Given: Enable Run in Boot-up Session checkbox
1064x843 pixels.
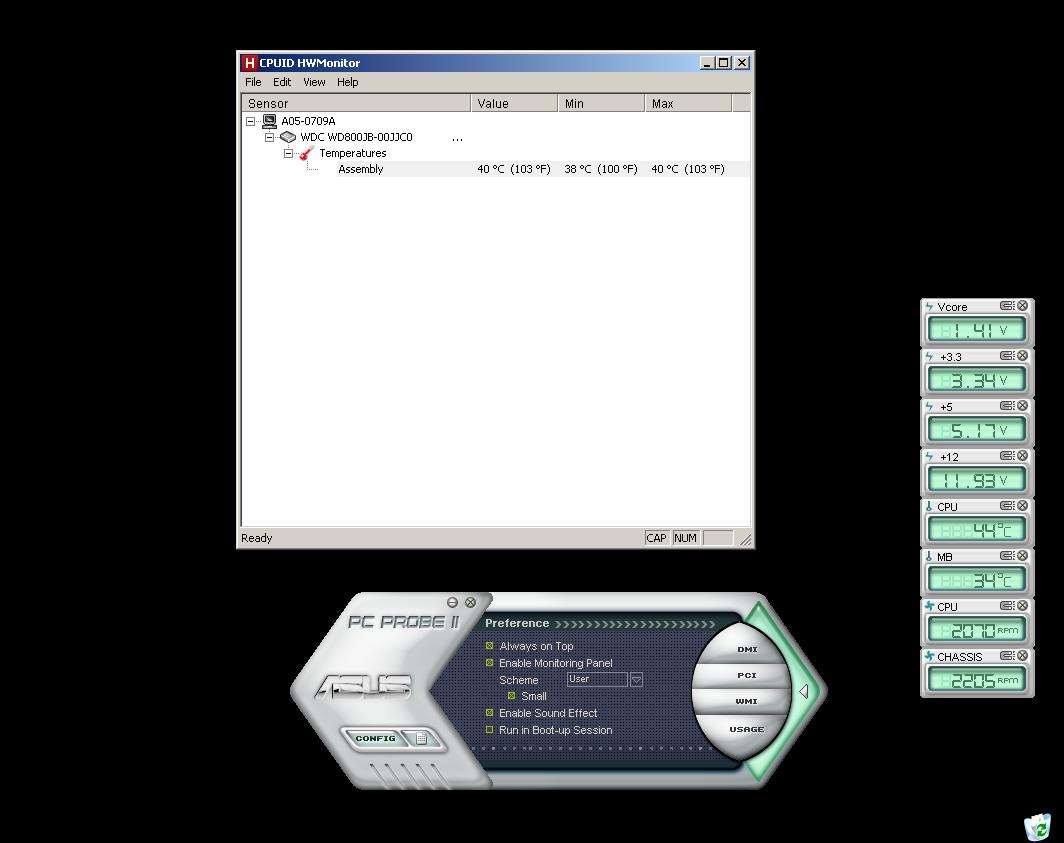Looking at the screenshot, I should pyautogui.click(x=490, y=730).
